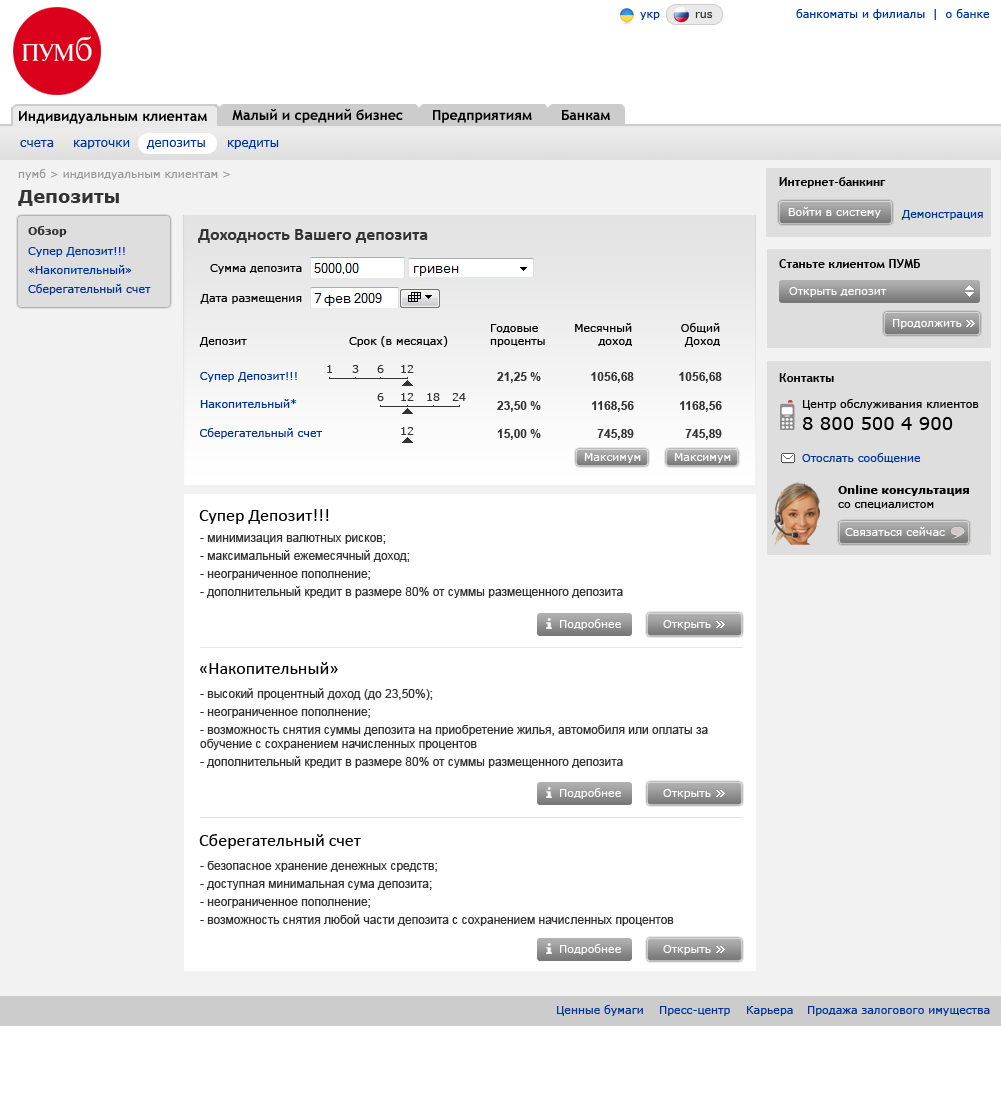1001x1100 pixels.
Task: Switch language to укр
Action: [x=650, y=14]
